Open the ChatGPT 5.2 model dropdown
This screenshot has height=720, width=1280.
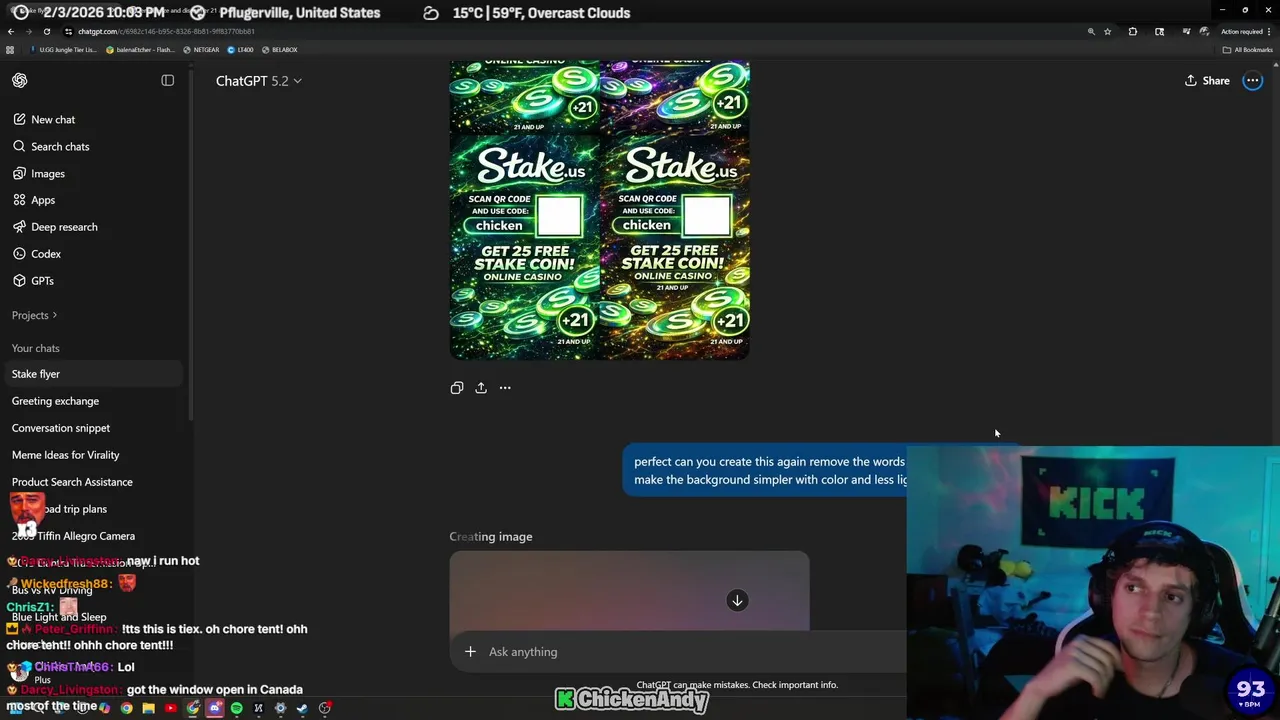tap(258, 81)
